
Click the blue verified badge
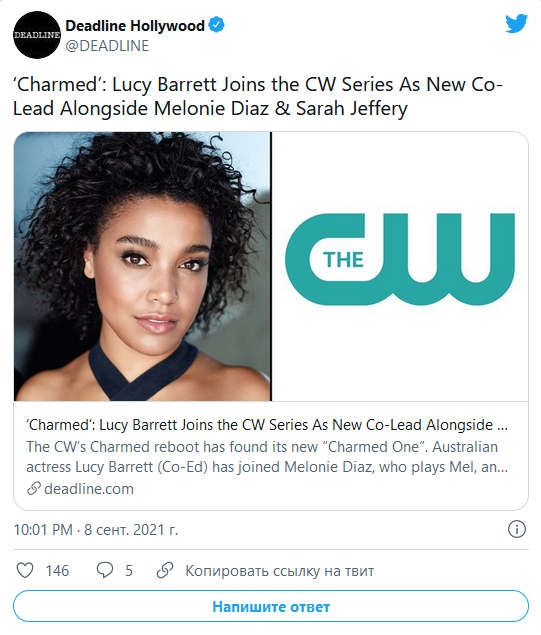217,25
